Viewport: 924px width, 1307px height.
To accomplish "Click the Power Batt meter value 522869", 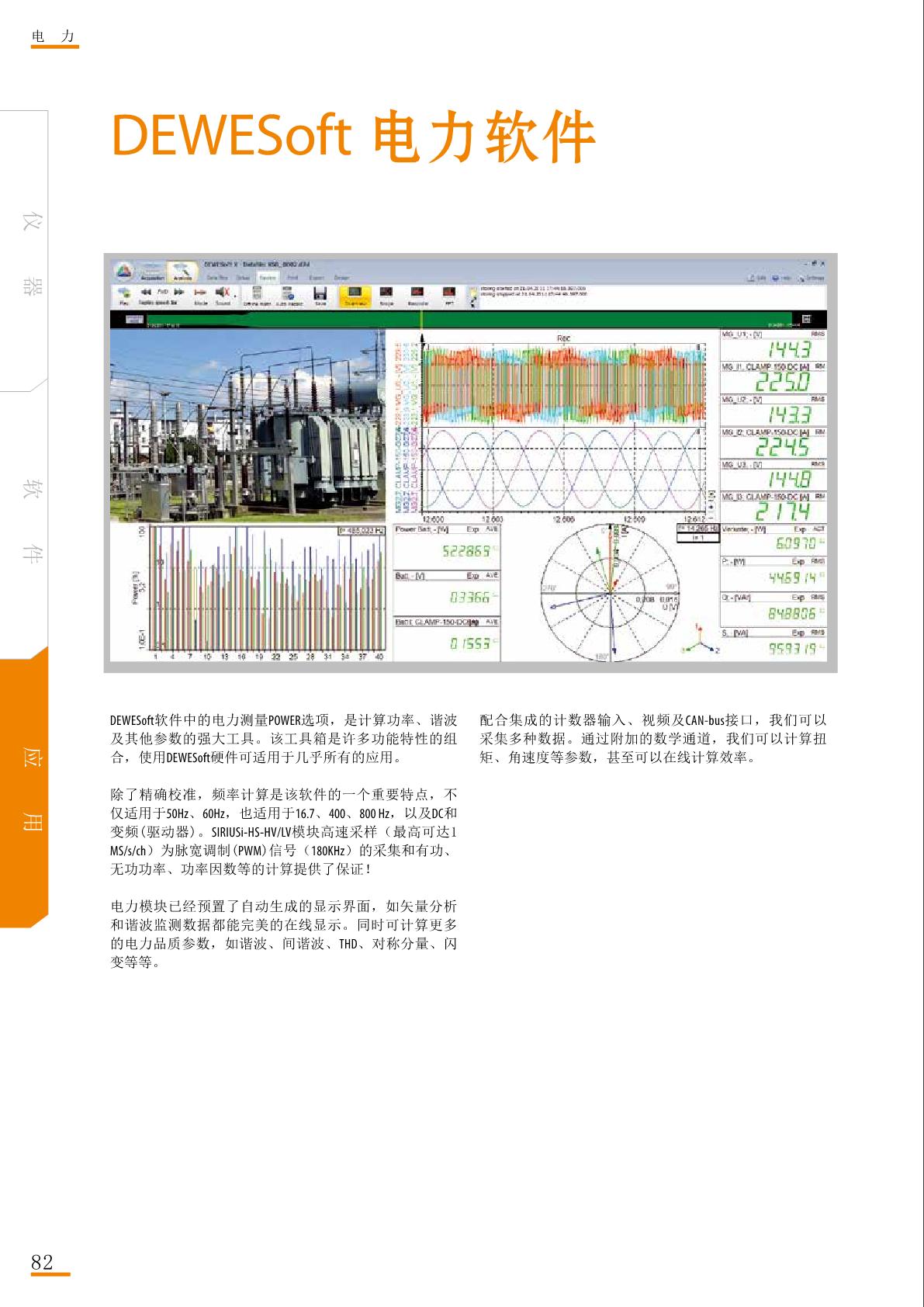I will pyautogui.click(x=466, y=551).
